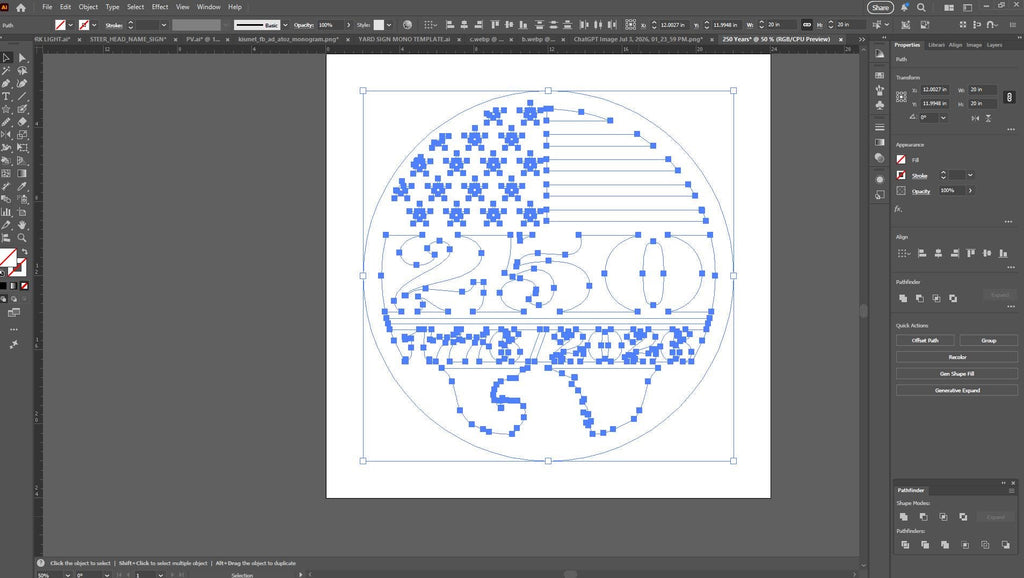Click Flip Horizontally icon in Transform
Screen dimensions: 1024x578
pyautogui.click(x=975, y=118)
